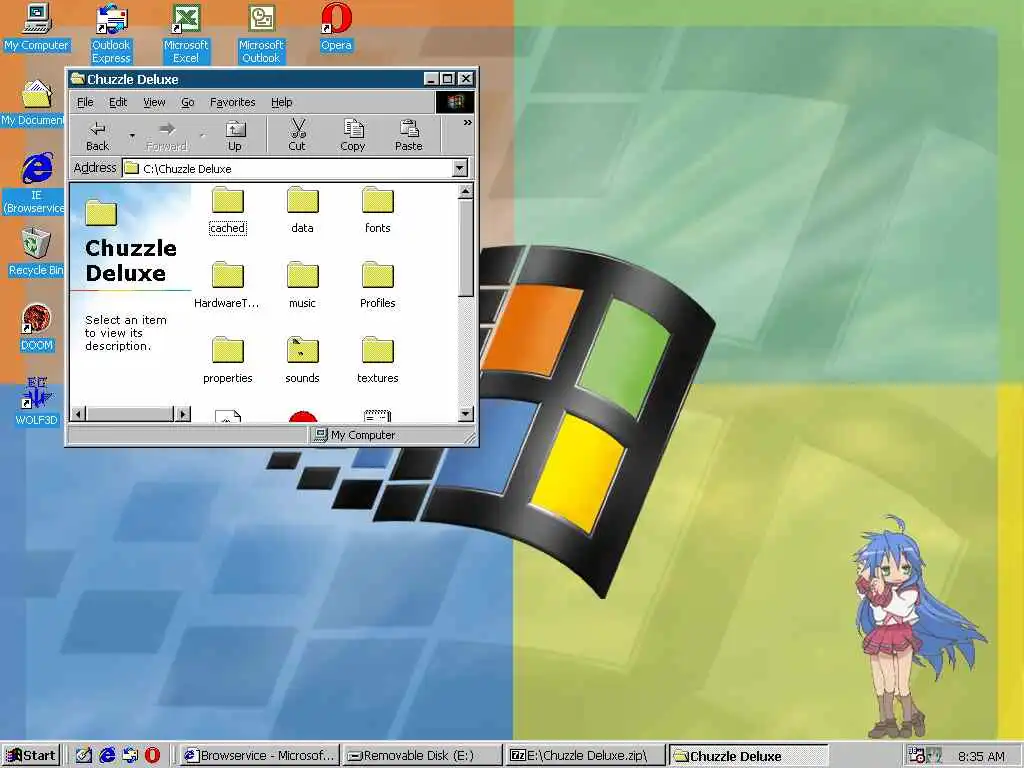The width and height of the screenshot is (1024, 768).
Task: Switch to Removable Disk (E:) taskbar window
Action: coord(423,756)
